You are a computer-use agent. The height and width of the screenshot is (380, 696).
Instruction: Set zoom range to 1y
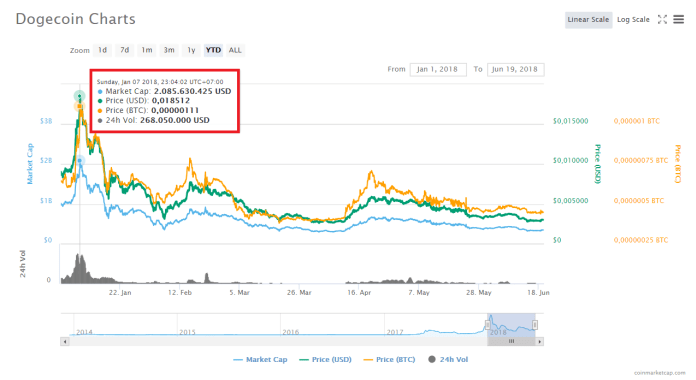point(191,50)
